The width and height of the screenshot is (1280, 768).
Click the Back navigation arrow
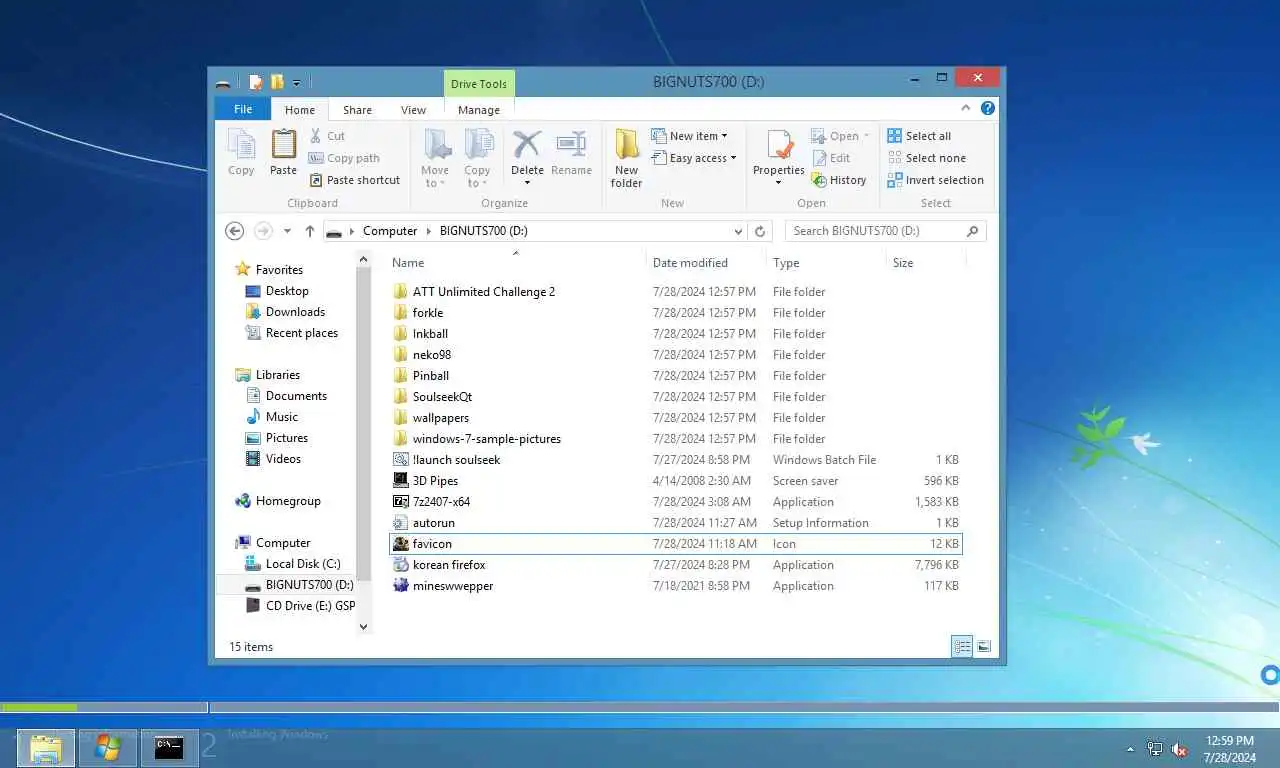pos(234,231)
